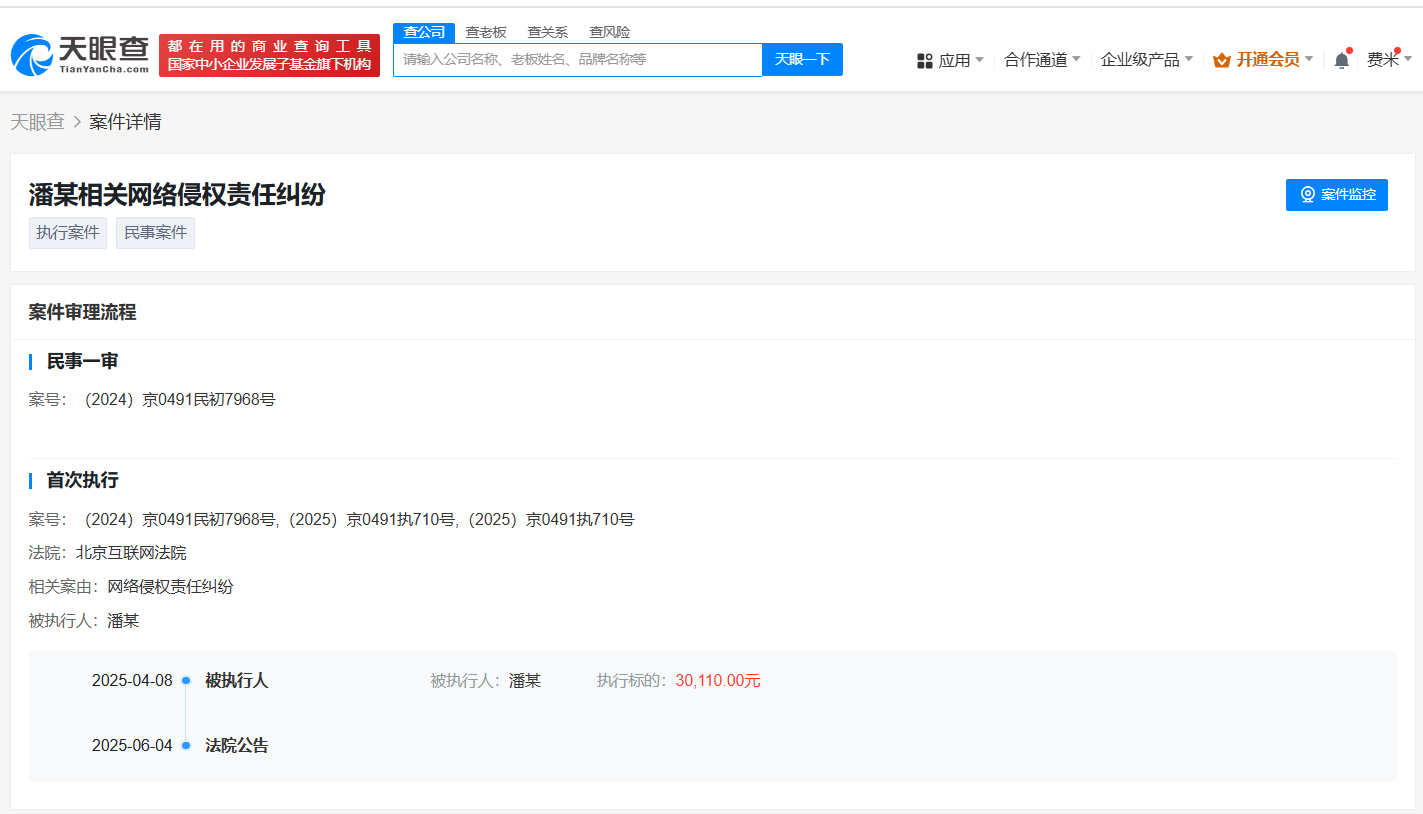This screenshot has width=1423, height=814.
Task: Open the 费米 user account menu
Action: [1389, 60]
